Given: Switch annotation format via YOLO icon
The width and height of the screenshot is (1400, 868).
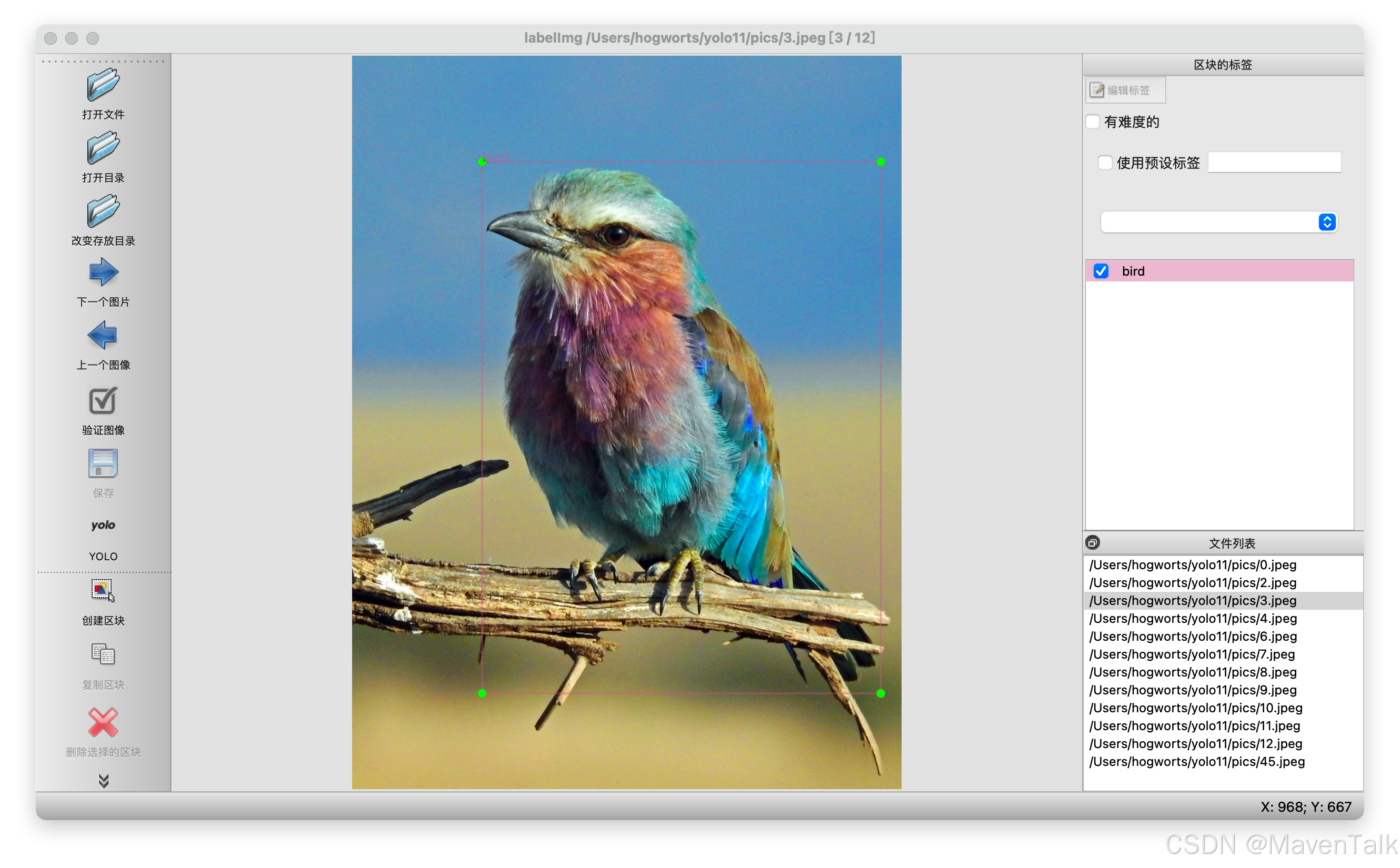Looking at the screenshot, I should [x=103, y=526].
